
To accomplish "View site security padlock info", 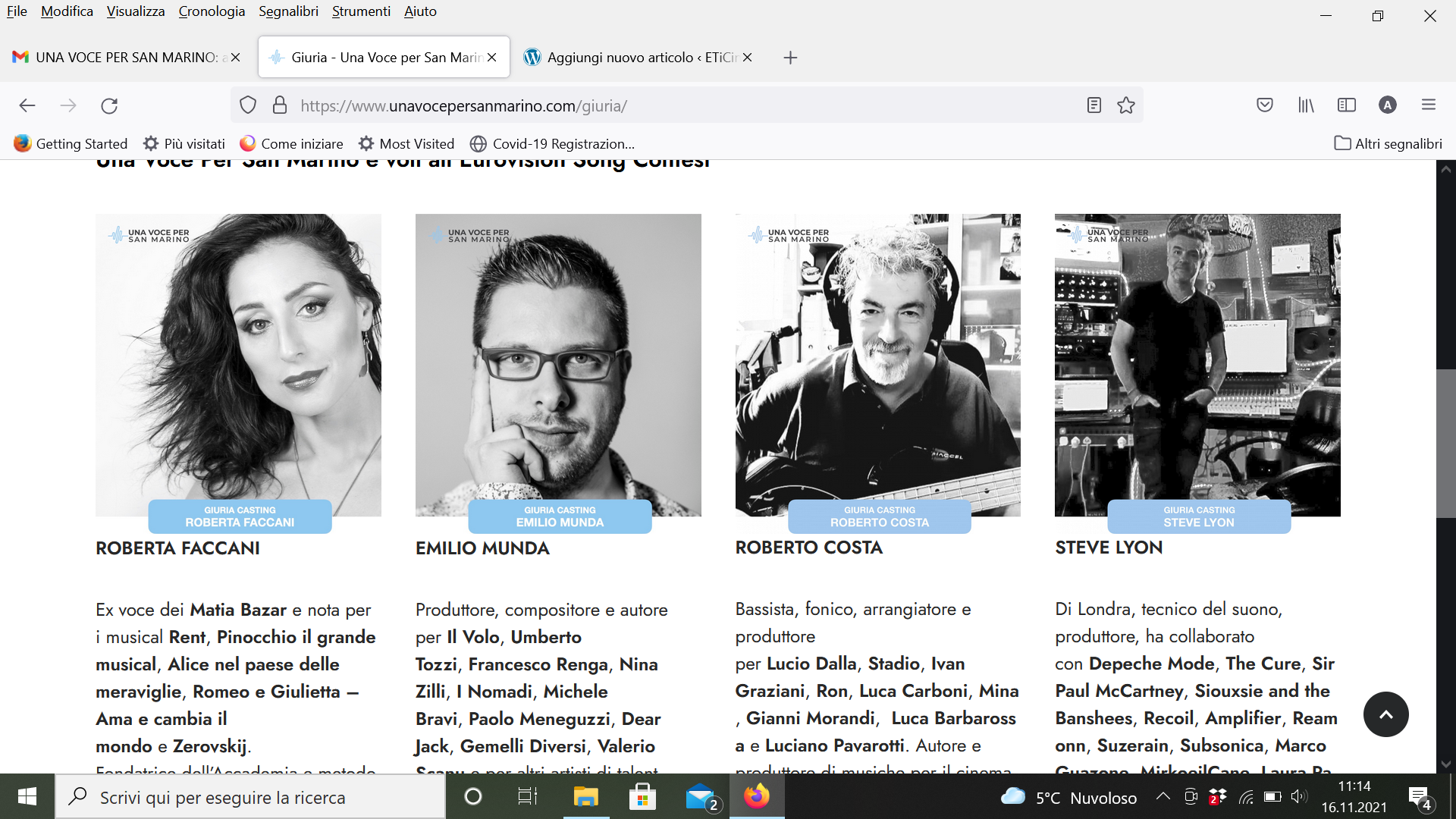I will click(x=280, y=105).
